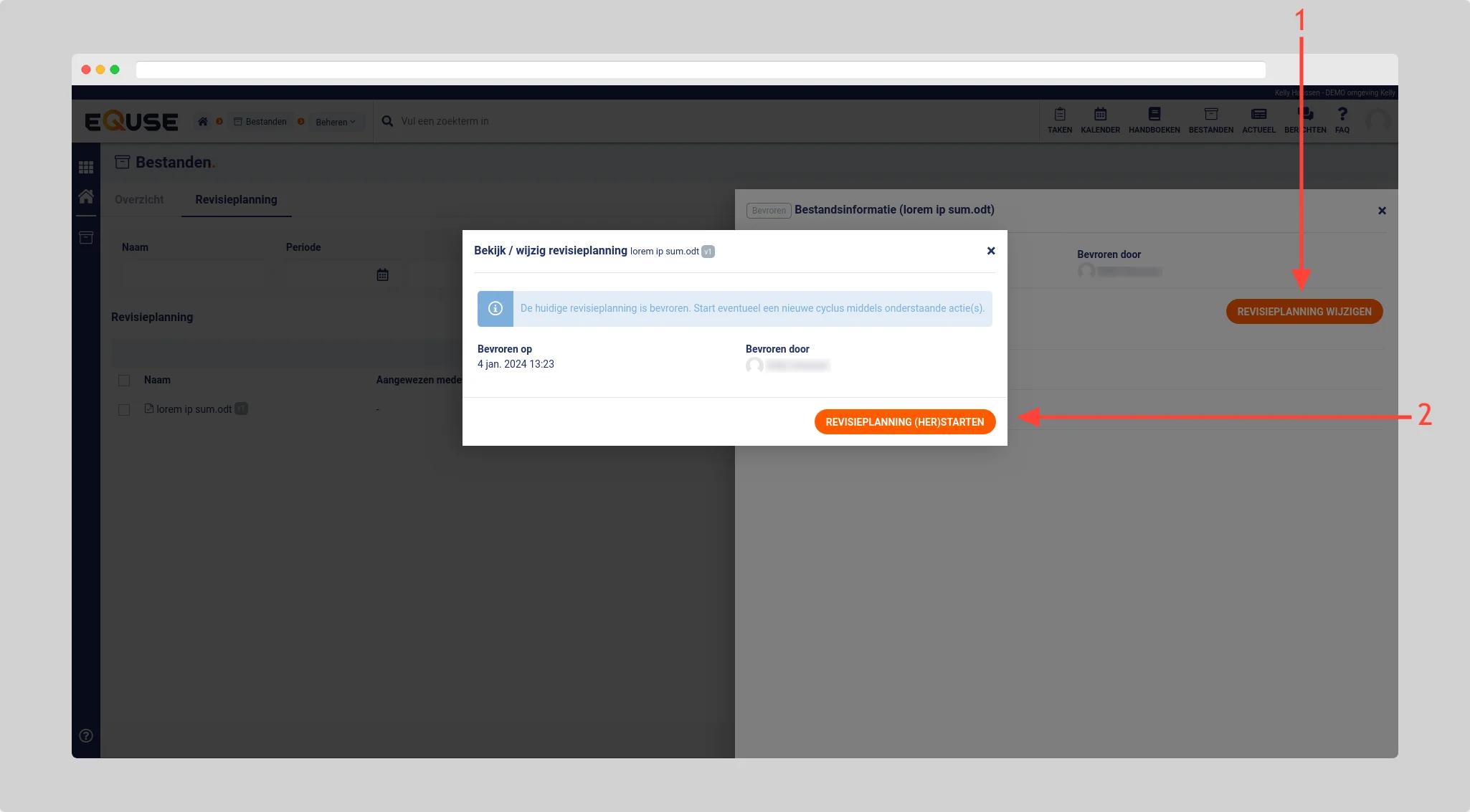Close the Bestandsinformatie side panel
The image size is (1470, 812).
1381,211
